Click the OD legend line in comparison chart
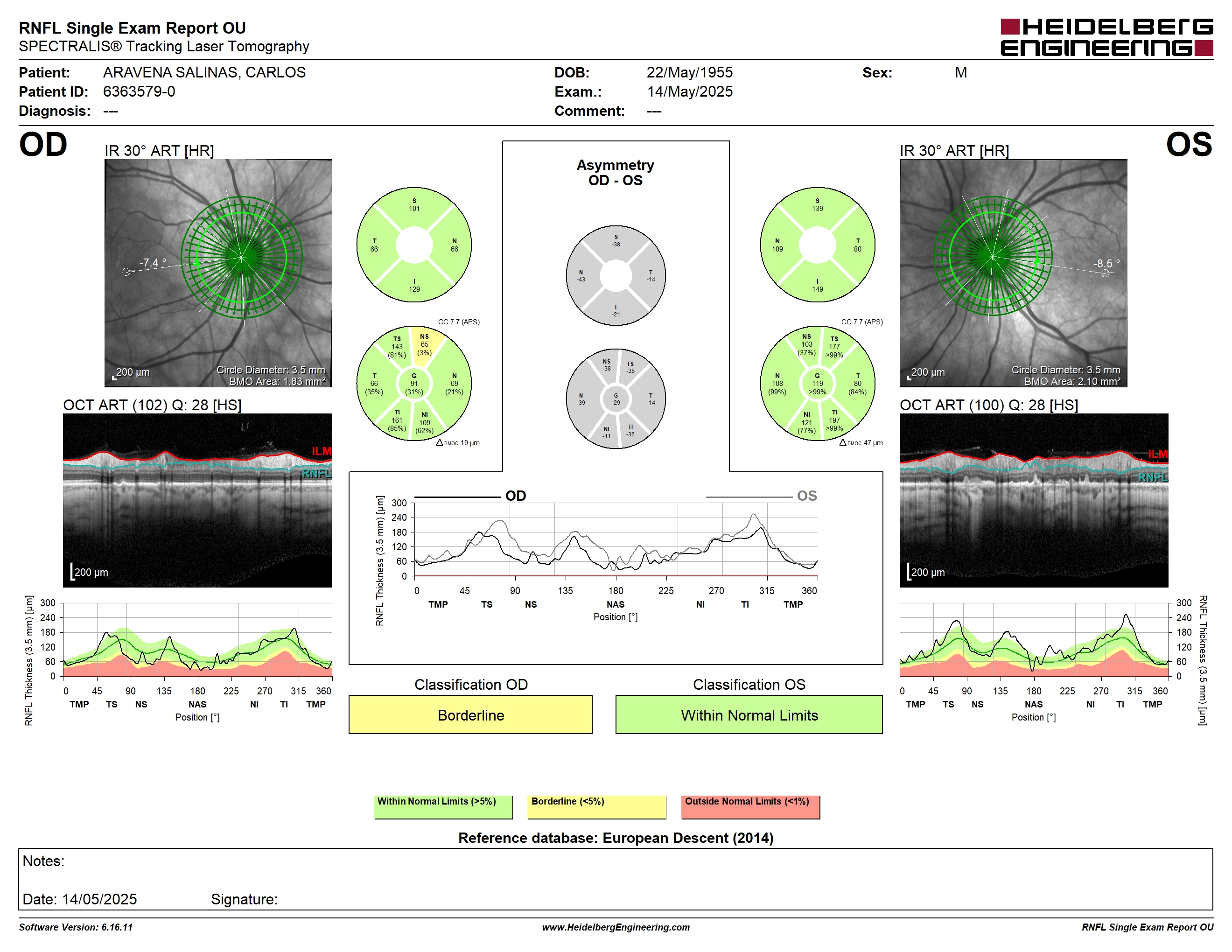 tap(457, 497)
